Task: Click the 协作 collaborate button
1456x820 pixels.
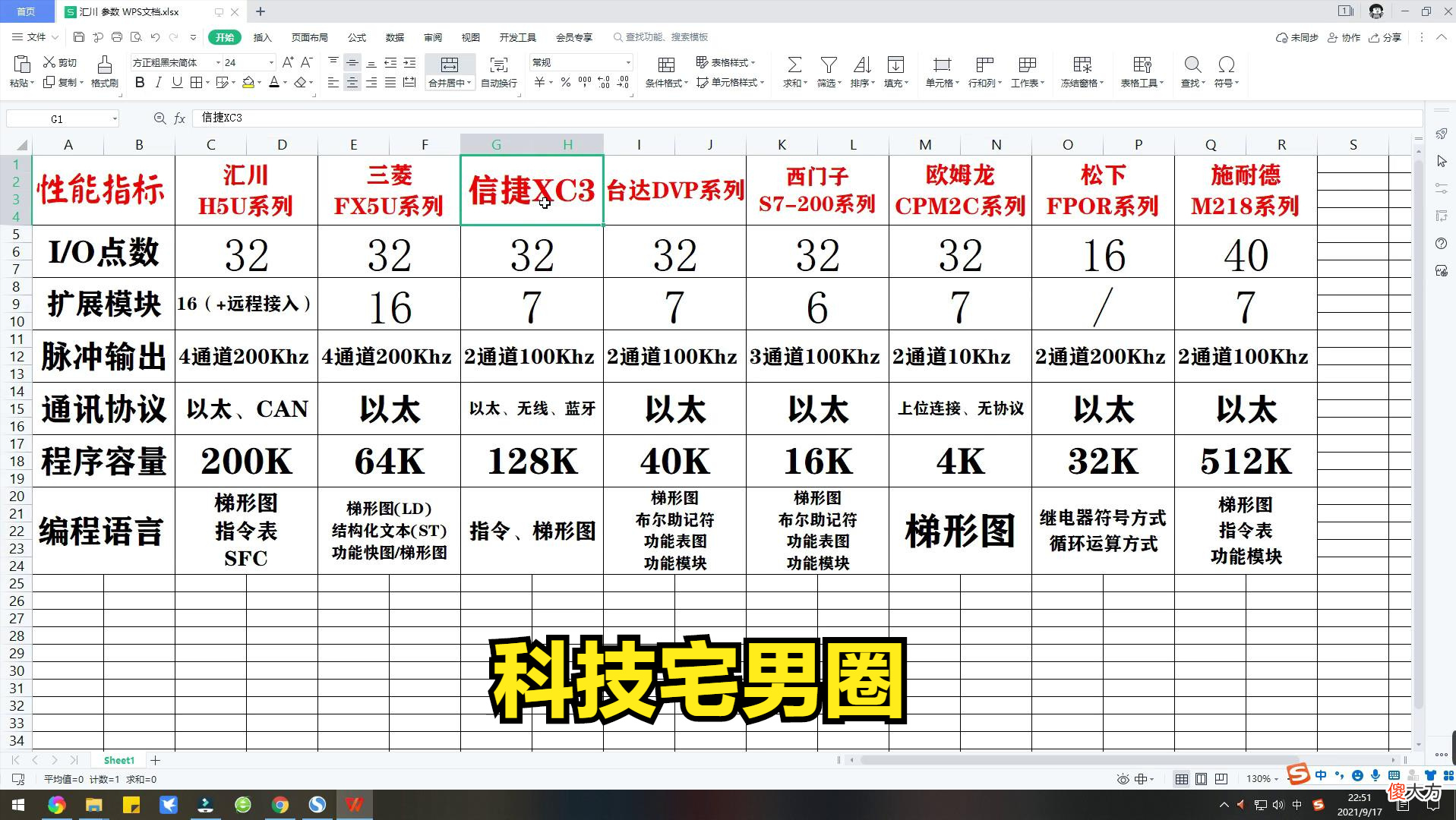Action: (x=1344, y=37)
